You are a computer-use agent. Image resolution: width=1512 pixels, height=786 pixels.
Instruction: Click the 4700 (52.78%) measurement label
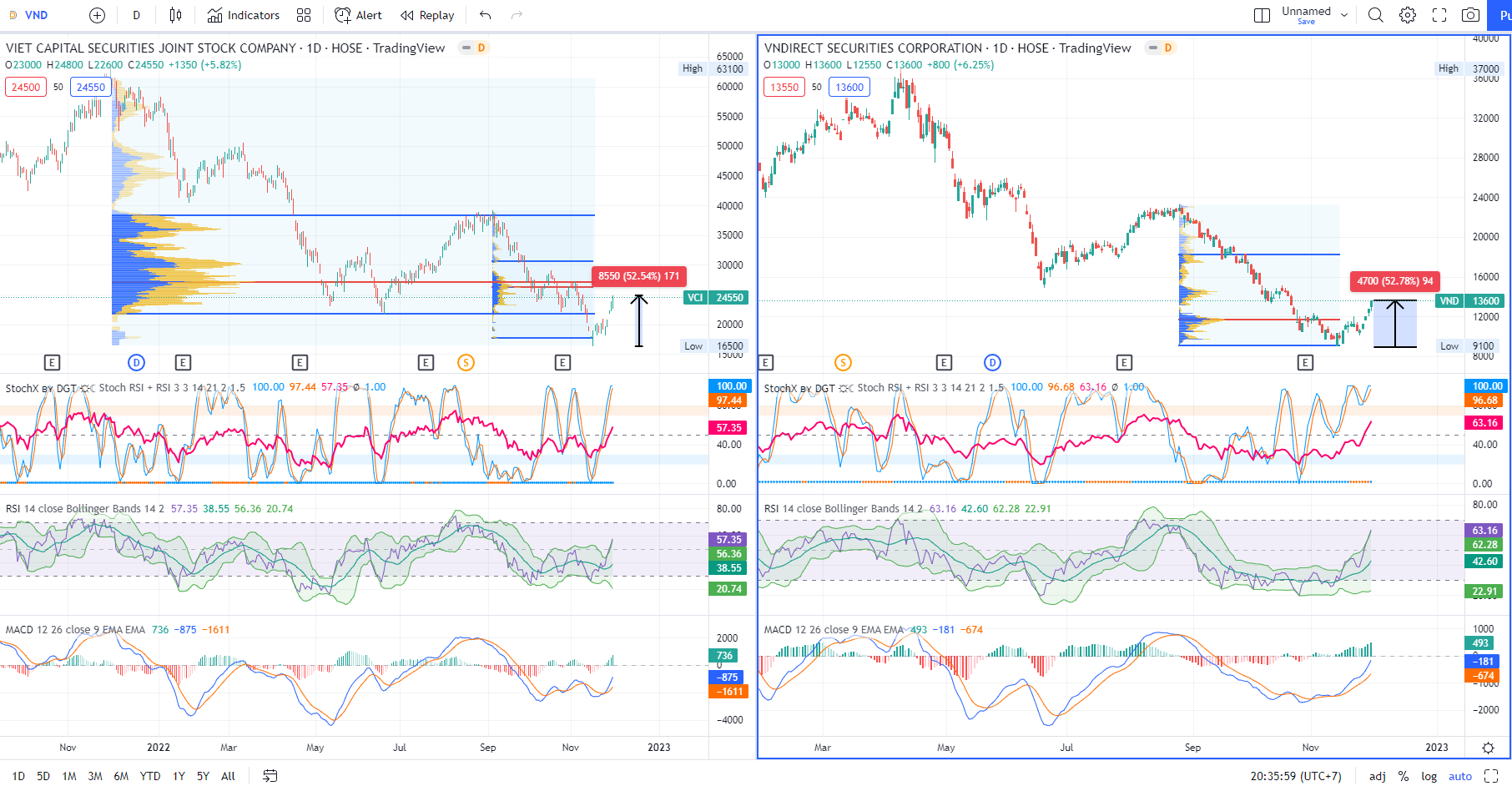click(1397, 280)
